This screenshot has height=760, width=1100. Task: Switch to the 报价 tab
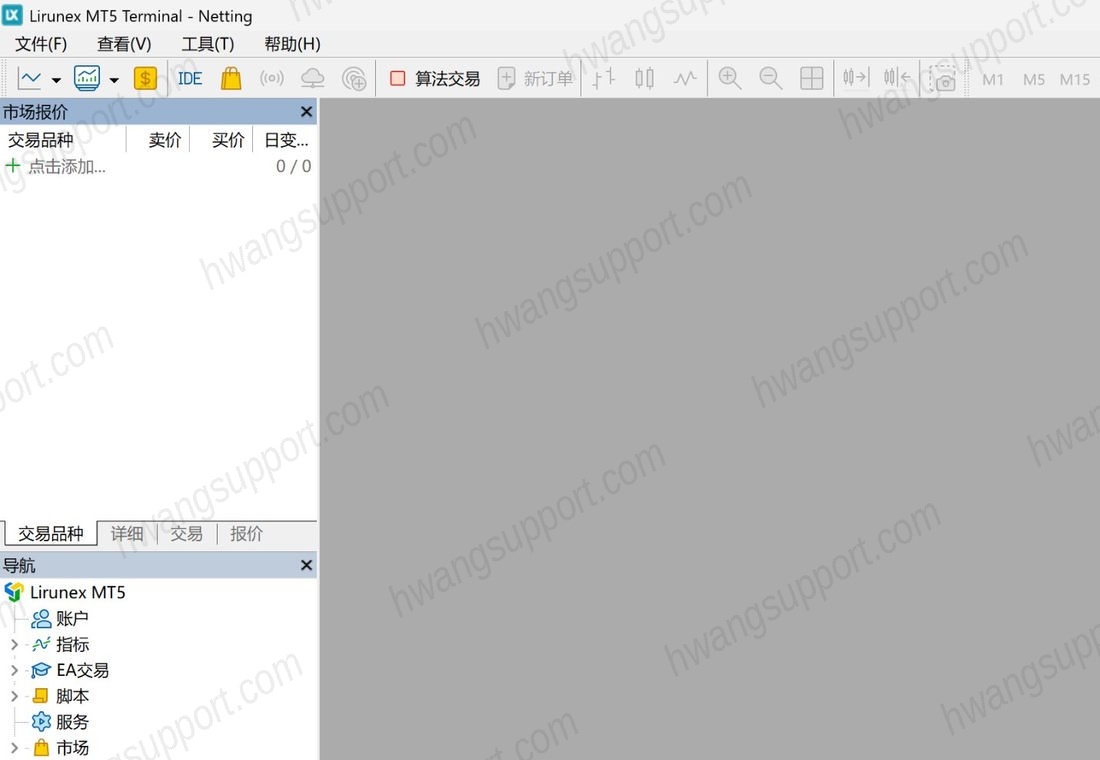[246, 533]
